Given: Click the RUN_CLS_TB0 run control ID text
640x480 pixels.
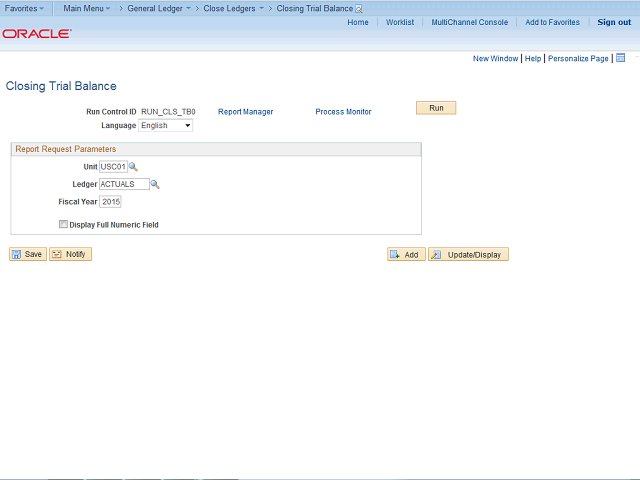Looking at the screenshot, I should (x=168, y=111).
